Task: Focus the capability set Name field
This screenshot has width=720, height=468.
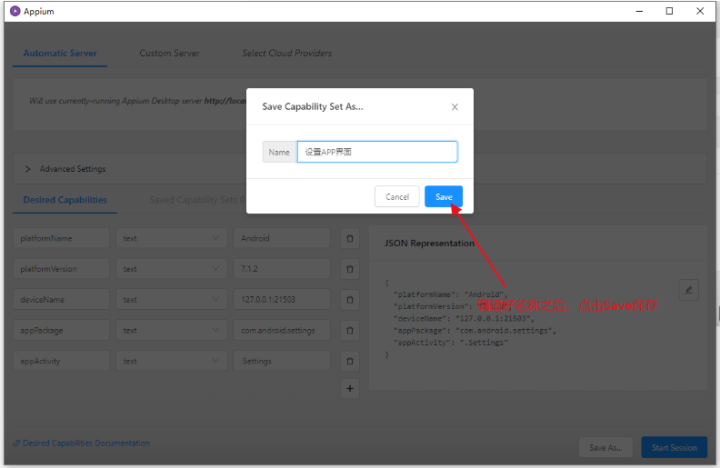Action: (x=377, y=152)
